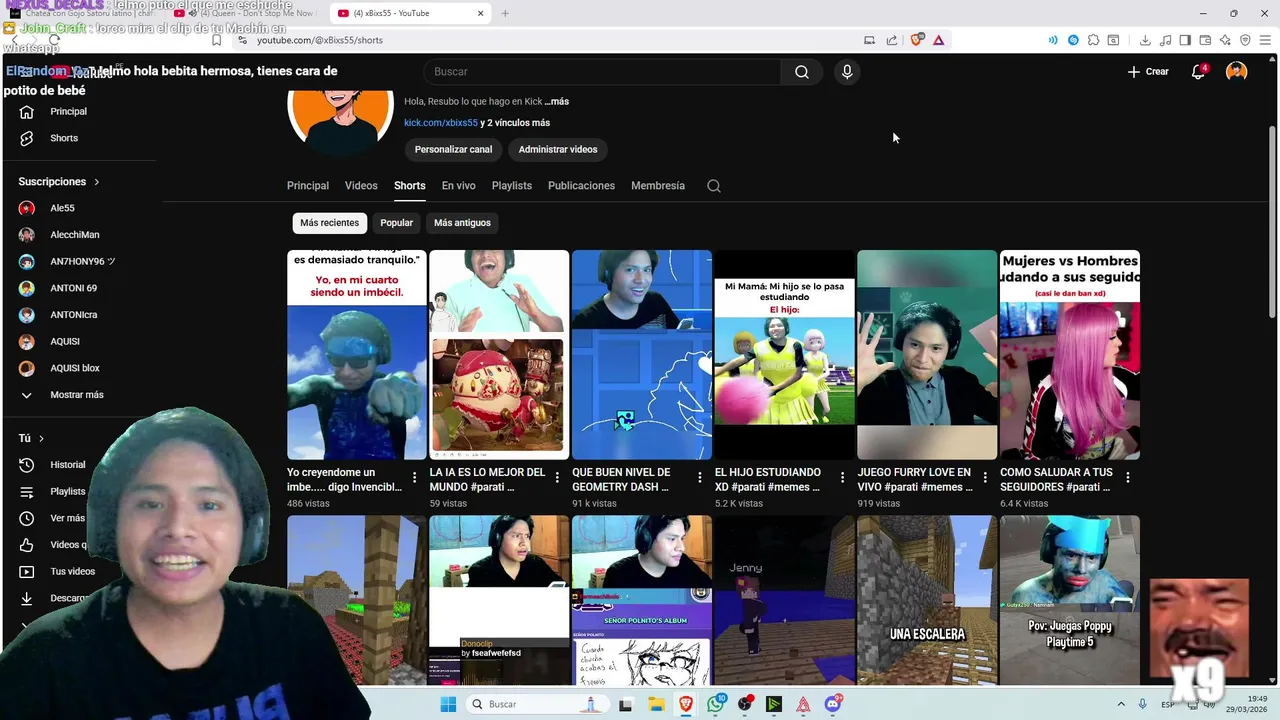
Task: Click the Crear button
Action: [x=1148, y=72]
